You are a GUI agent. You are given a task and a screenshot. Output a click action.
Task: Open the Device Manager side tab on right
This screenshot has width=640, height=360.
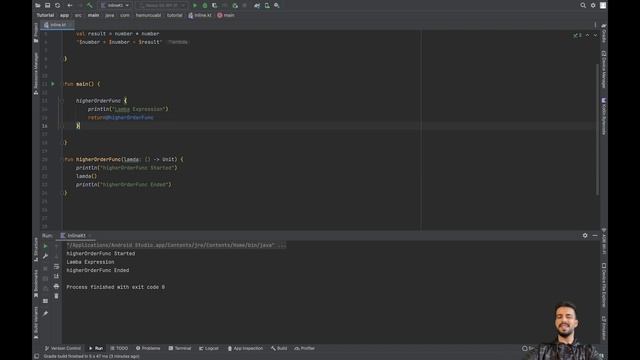604,69
